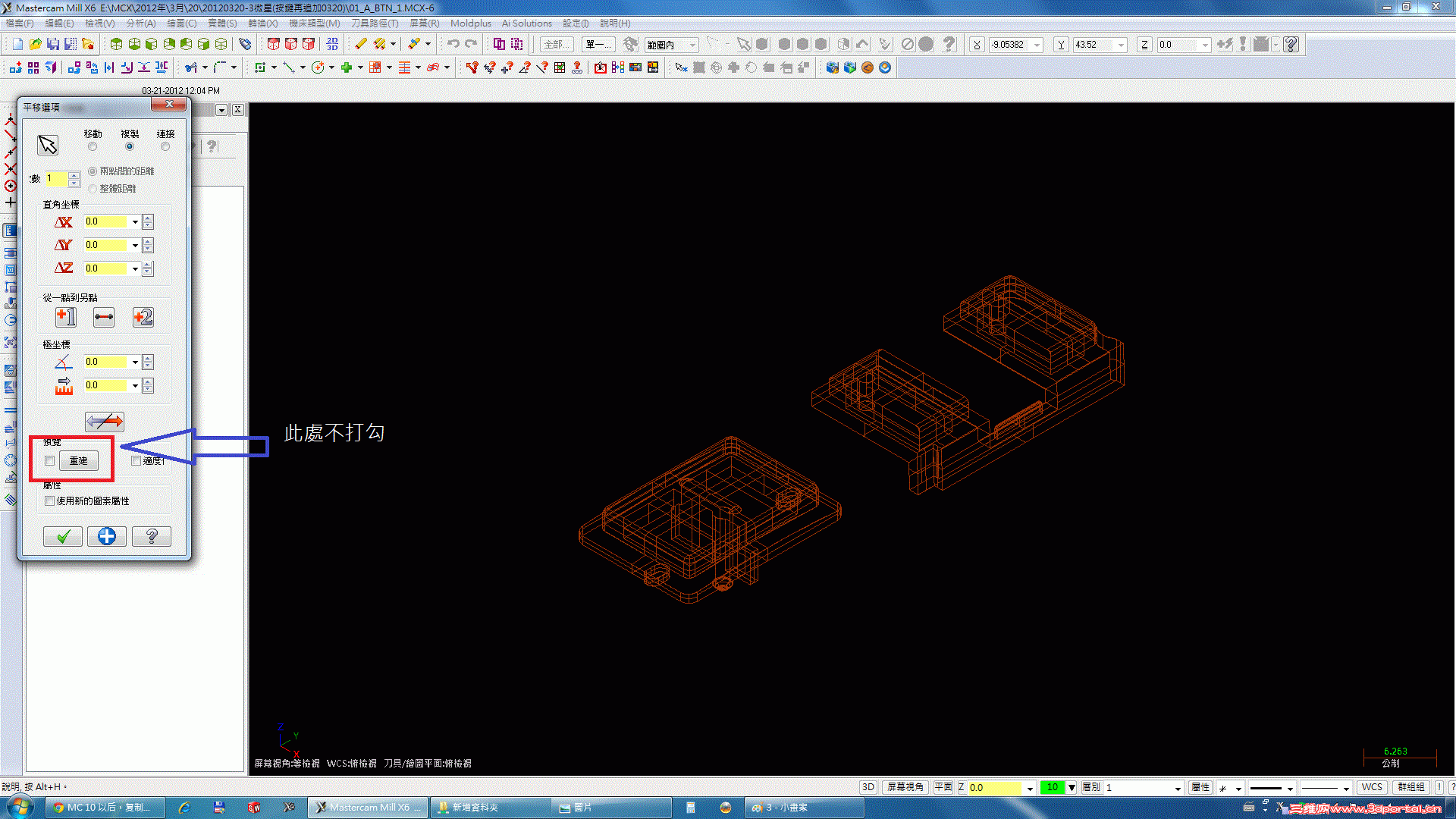Select second point icon (+2)
The width and height of the screenshot is (1456, 819).
pos(143,317)
